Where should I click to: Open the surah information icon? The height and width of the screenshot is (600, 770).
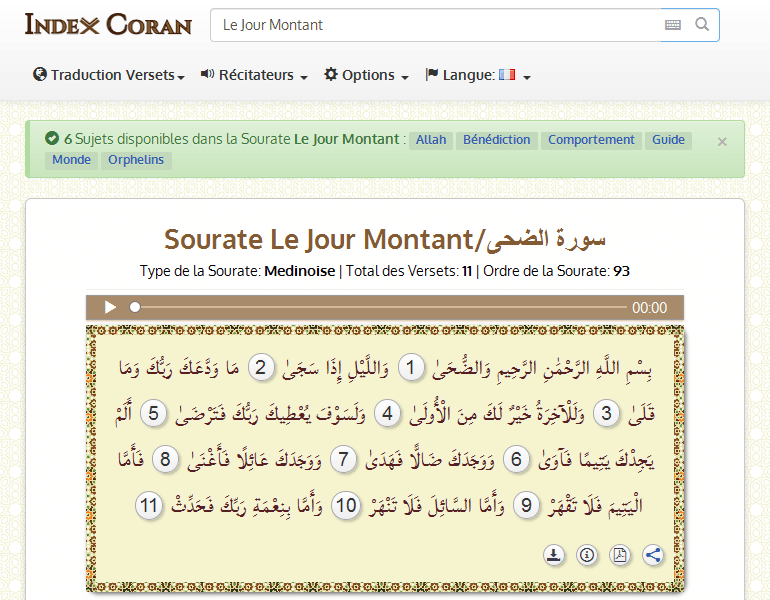[587, 555]
